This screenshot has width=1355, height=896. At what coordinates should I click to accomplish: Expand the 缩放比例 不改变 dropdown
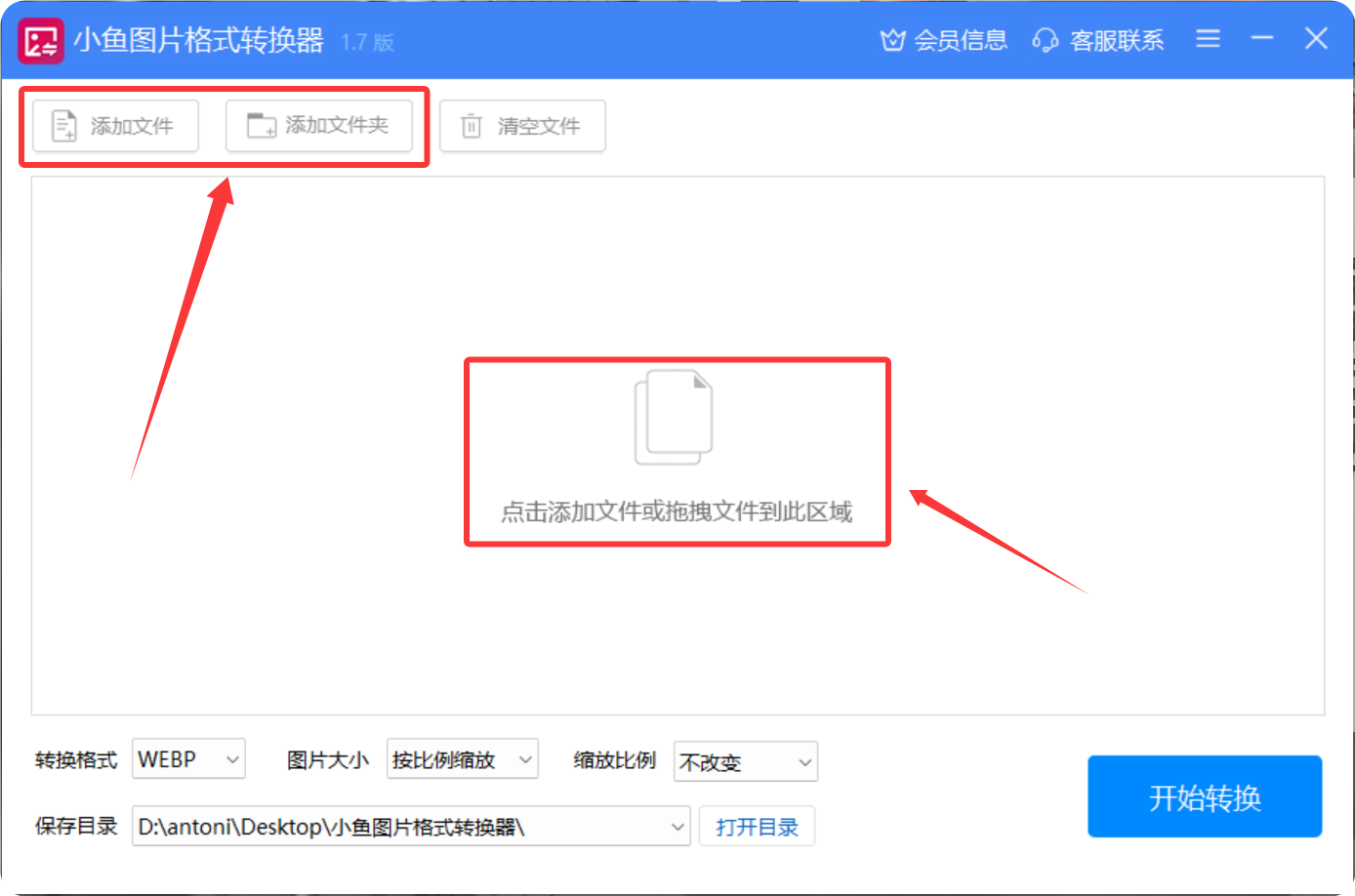(804, 762)
